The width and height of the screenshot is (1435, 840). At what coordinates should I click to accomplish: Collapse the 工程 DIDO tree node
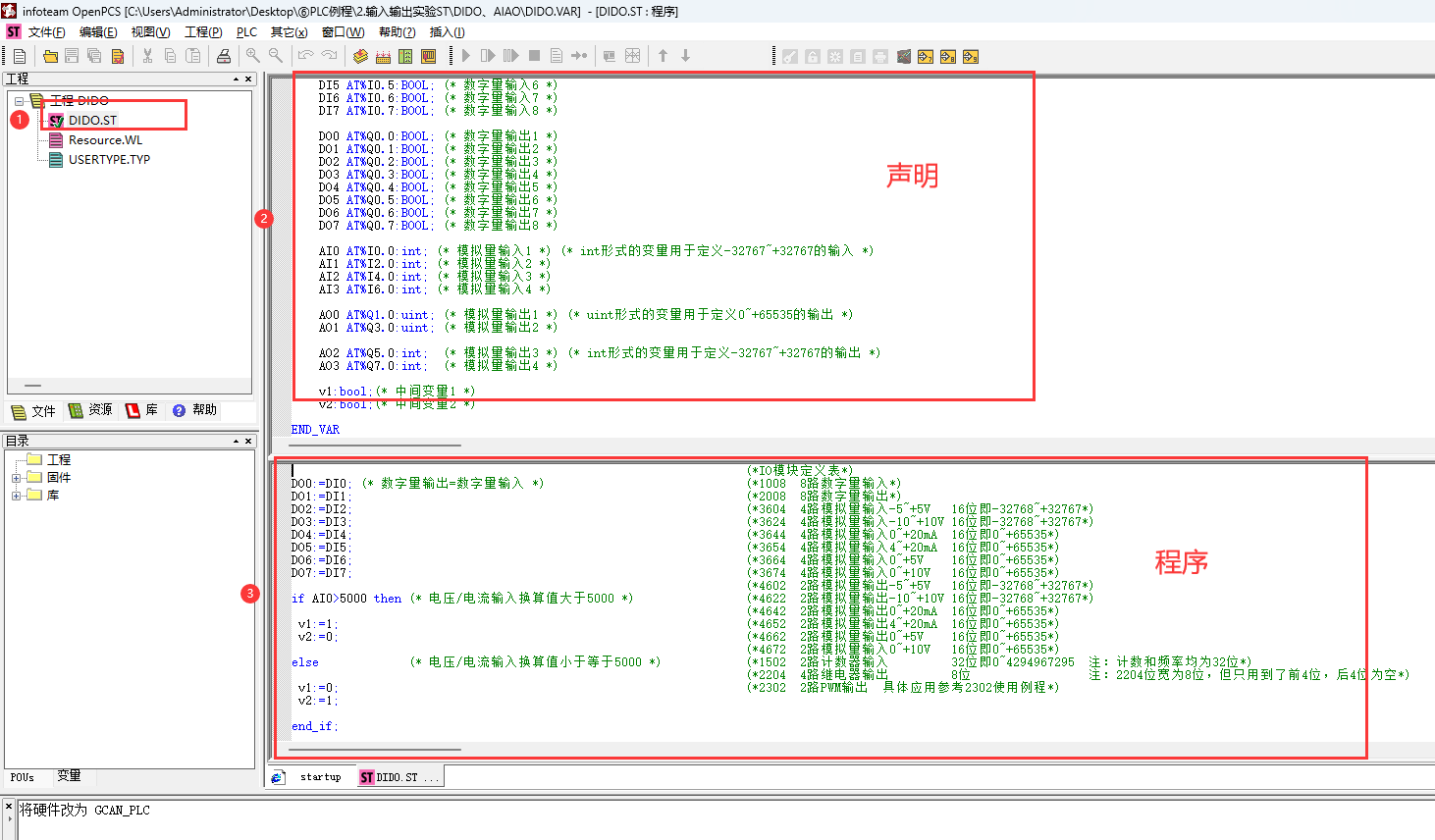tap(19, 101)
